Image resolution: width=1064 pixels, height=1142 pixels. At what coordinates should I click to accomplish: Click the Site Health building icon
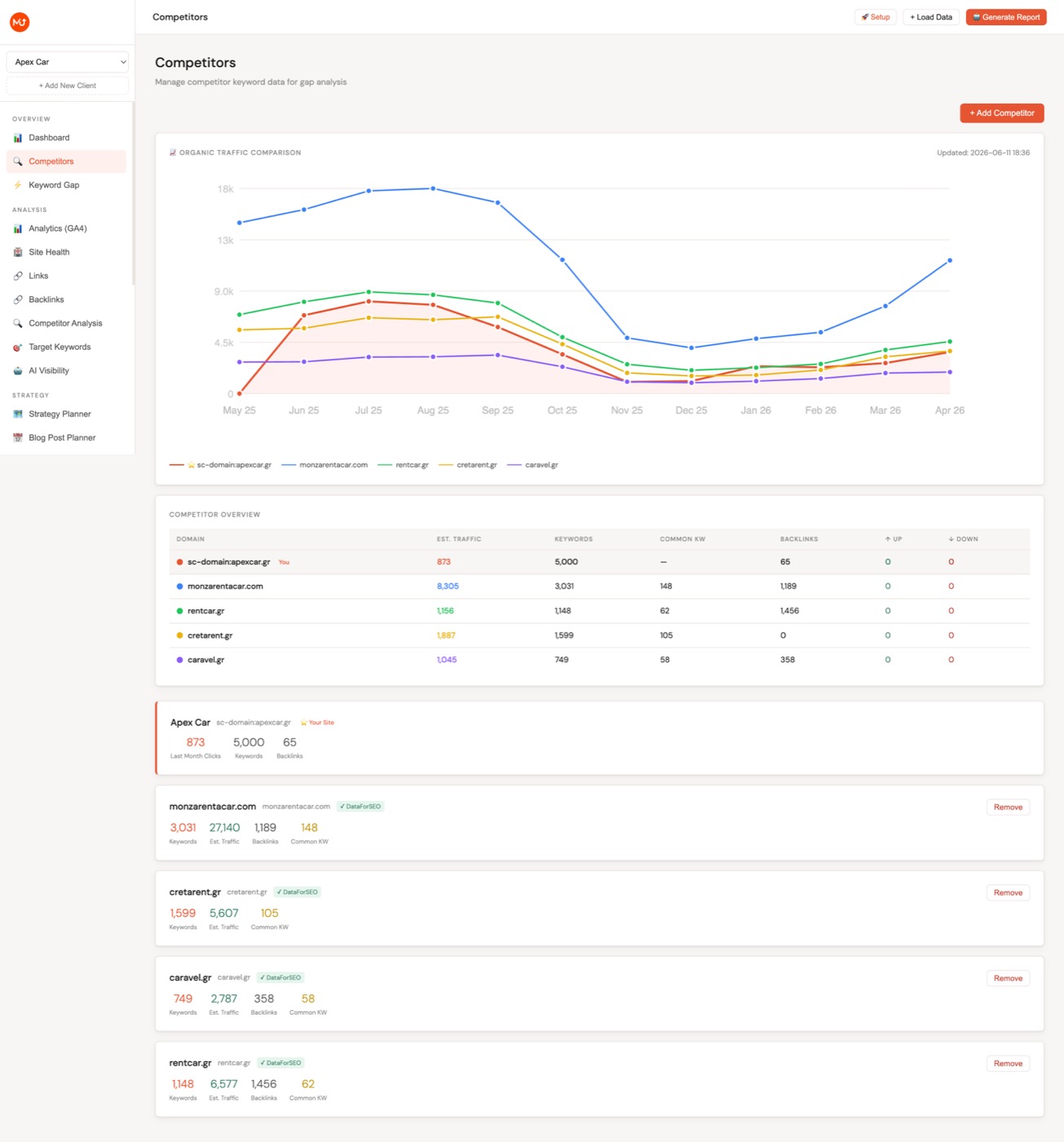[x=18, y=252]
